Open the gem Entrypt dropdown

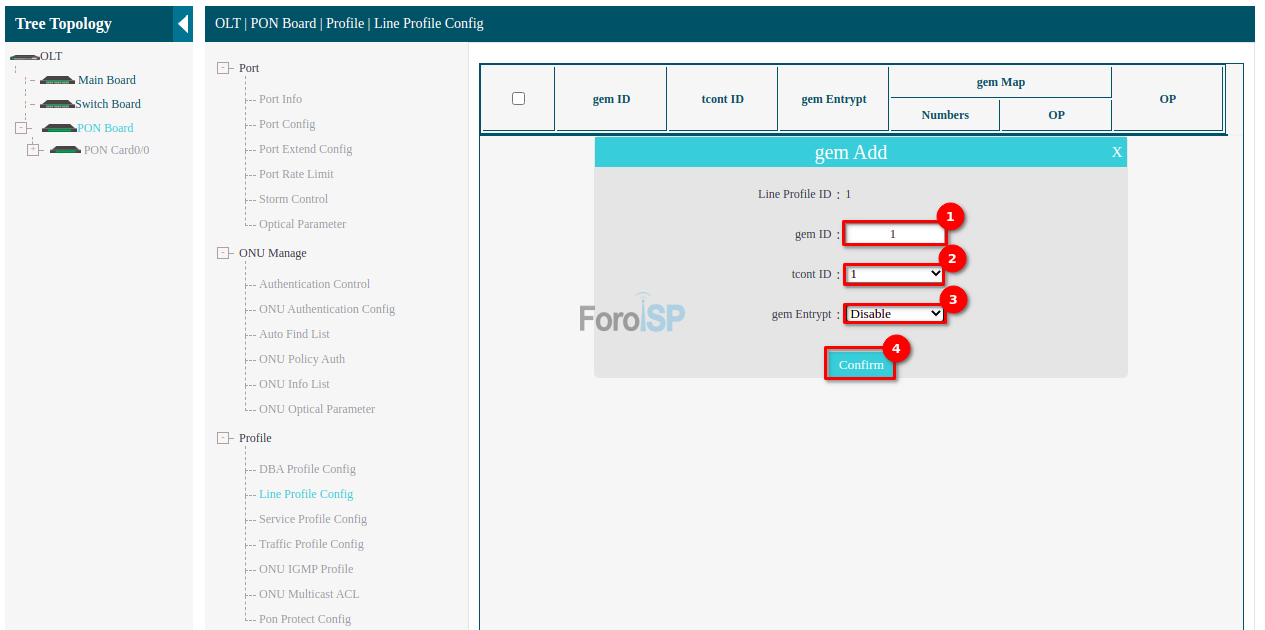(894, 314)
